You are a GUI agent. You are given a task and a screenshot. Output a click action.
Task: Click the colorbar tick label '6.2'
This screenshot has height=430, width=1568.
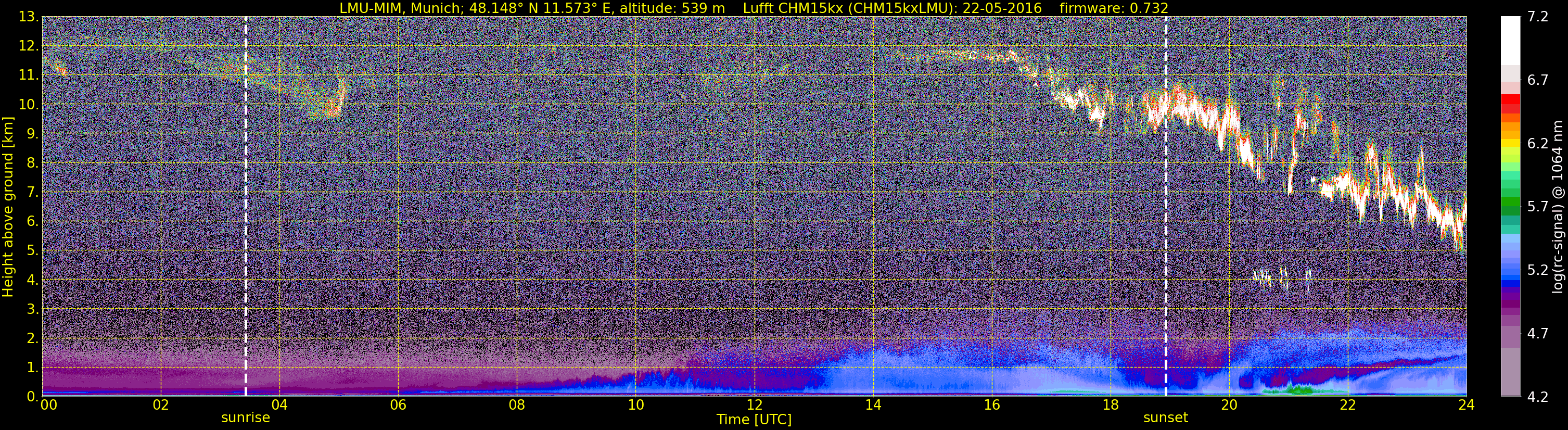pos(1538,143)
